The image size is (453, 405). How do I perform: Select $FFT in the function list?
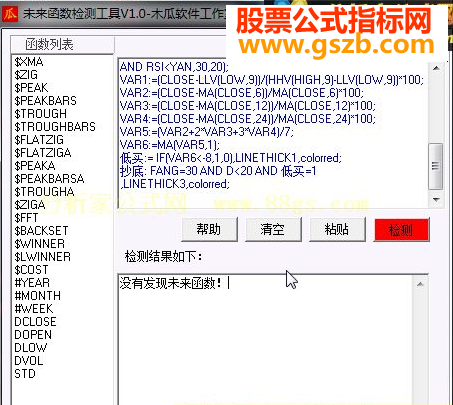pos(26,218)
